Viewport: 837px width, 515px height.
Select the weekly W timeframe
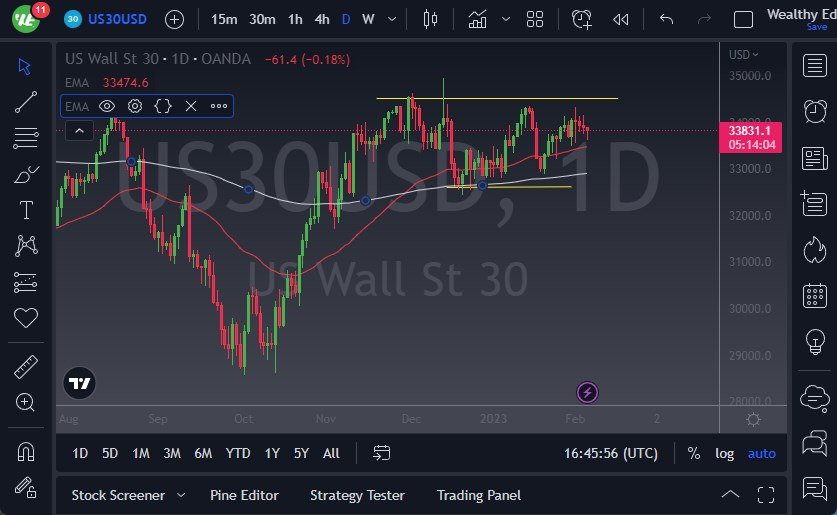(368, 20)
